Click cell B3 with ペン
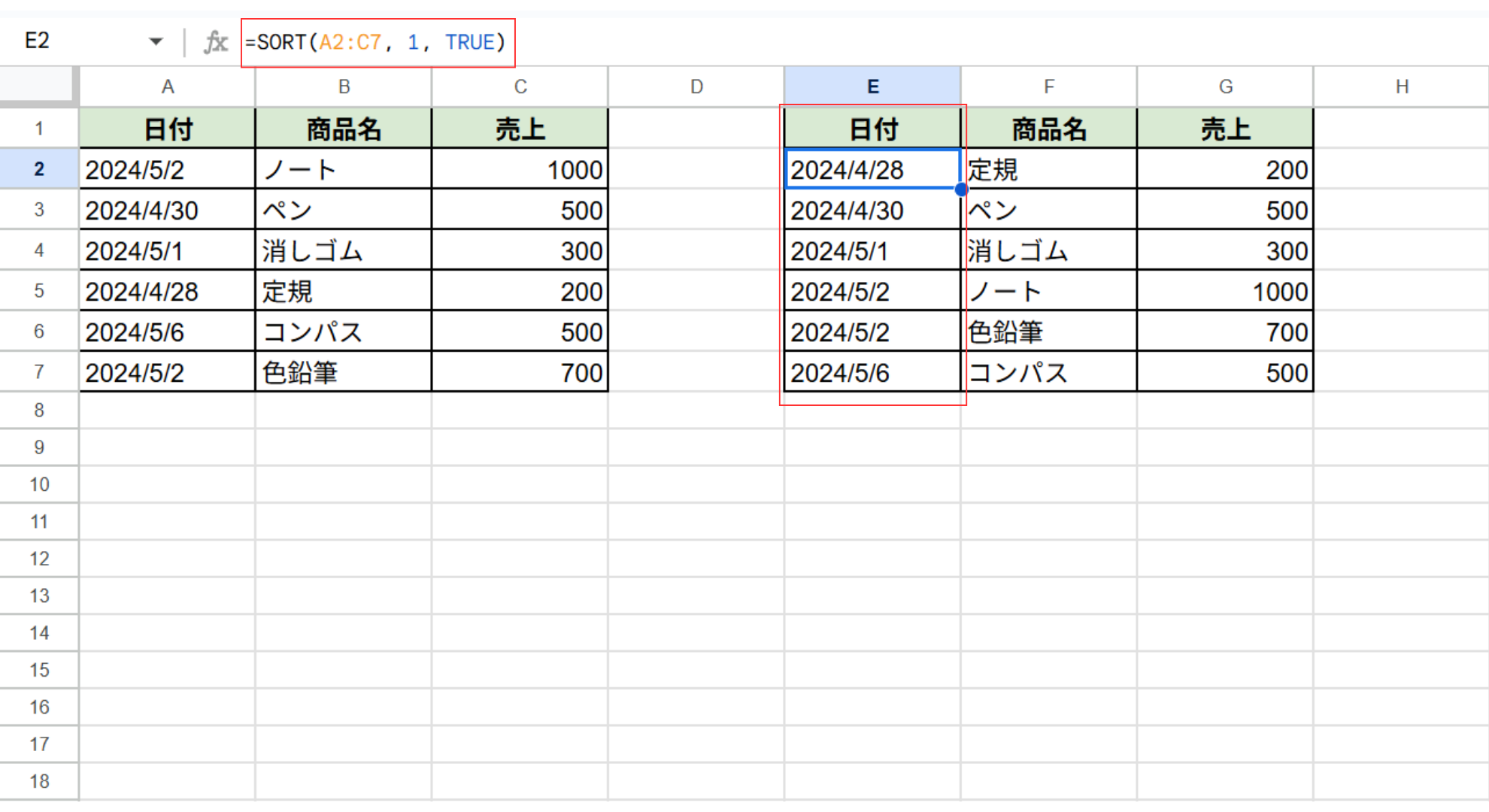 tap(344, 210)
